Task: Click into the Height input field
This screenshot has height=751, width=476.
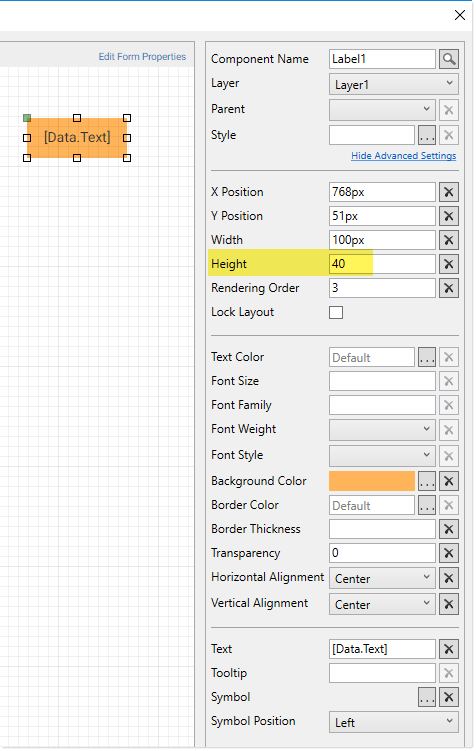Action: pos(382,264)
